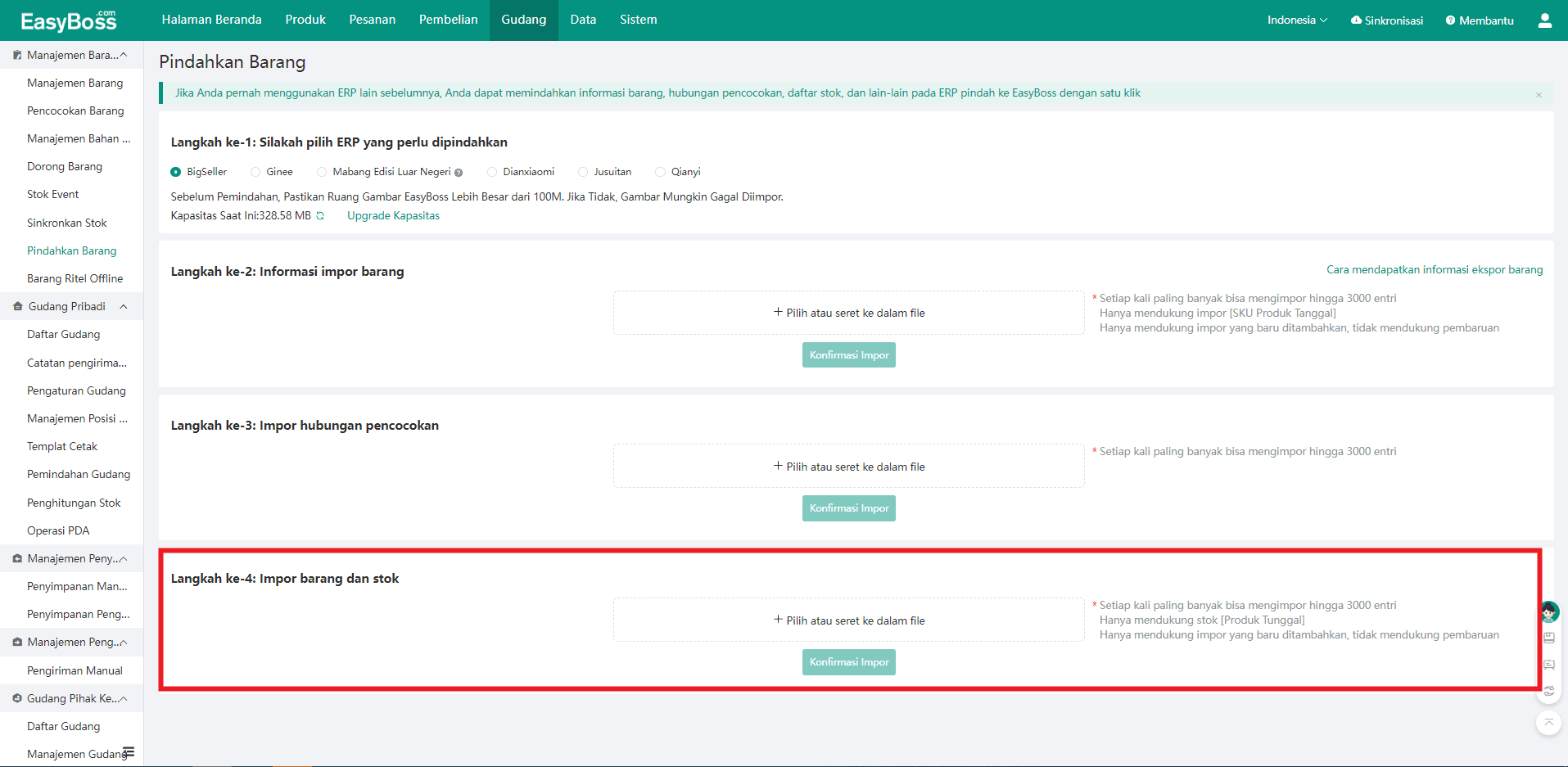Open the customer service avatar widget
Image resolution: width=1568 pixels, height=767 pixels.
[1549, 611]
